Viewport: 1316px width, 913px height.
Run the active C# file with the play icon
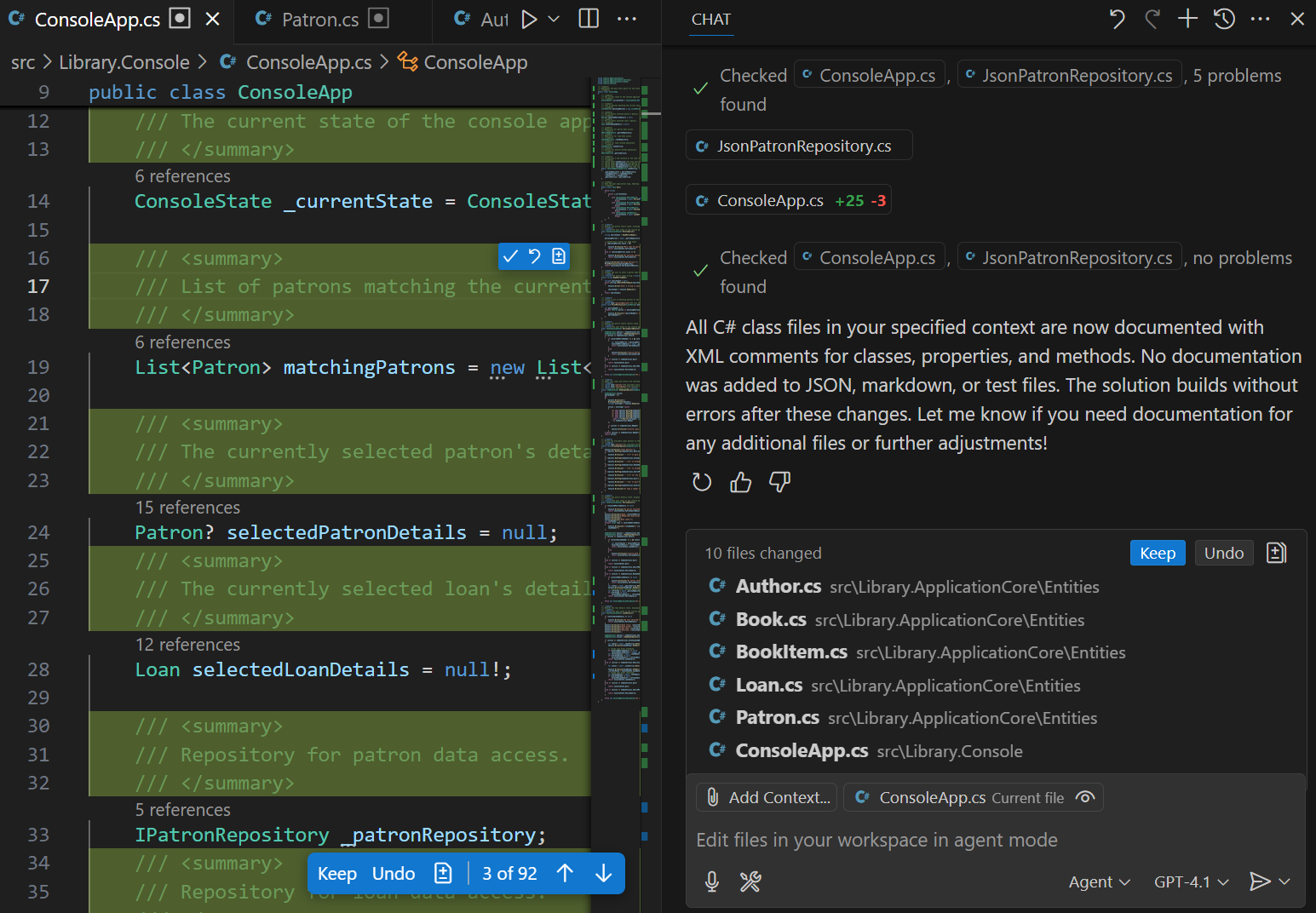click(528, 17)
